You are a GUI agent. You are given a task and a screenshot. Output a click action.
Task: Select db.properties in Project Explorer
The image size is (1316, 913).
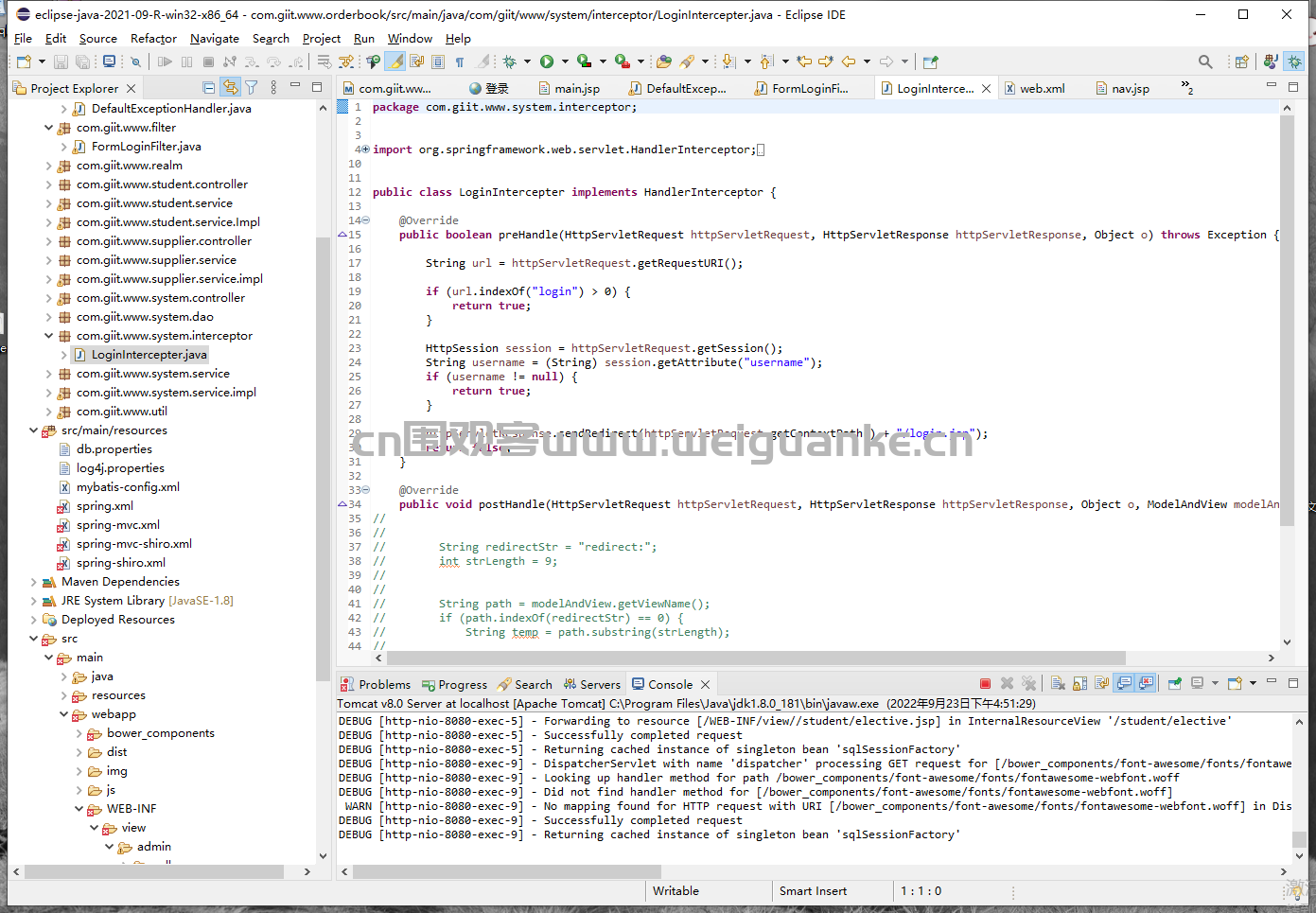114,449
